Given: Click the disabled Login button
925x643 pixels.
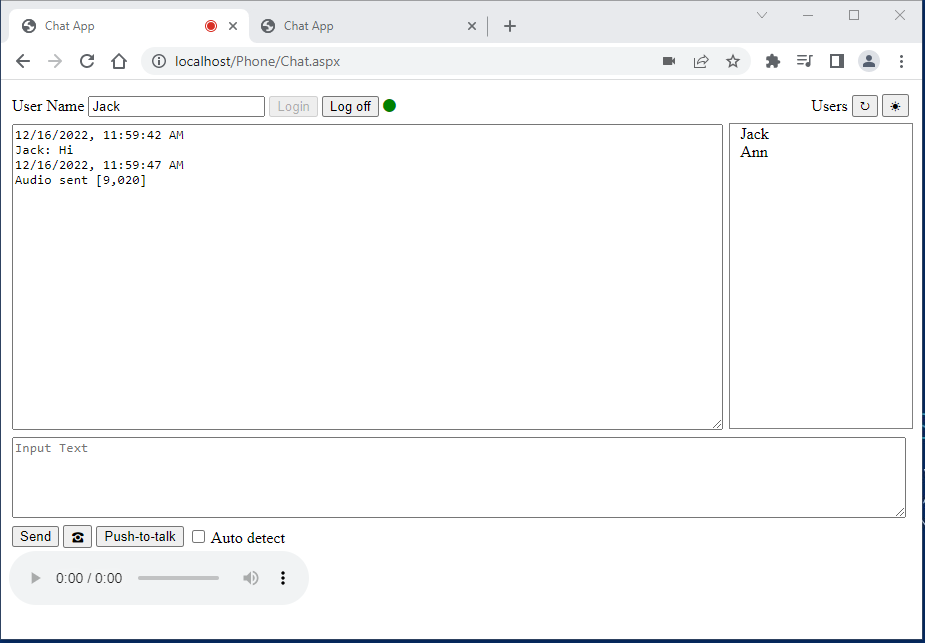Looking at the screenshot, I should point(293,106).
